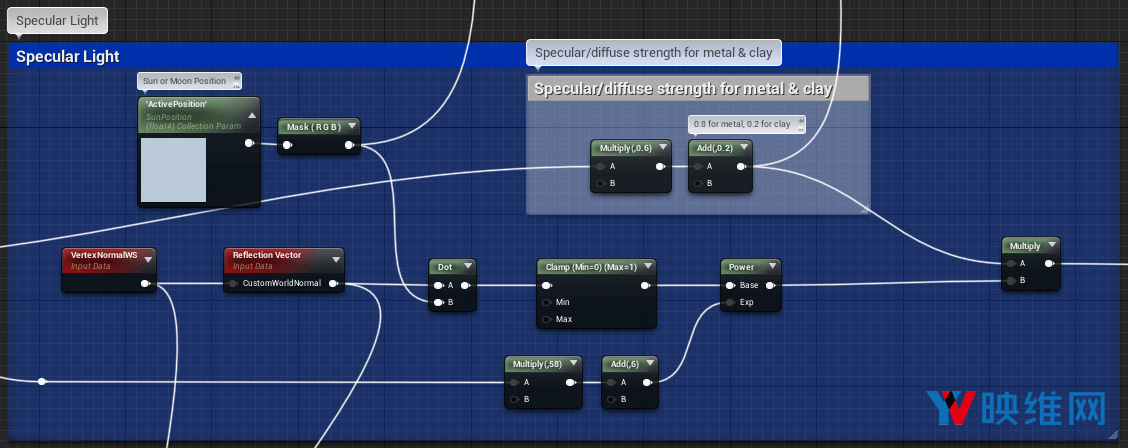Toggle the pin on the Sun or Moon Position bubble

236,78
